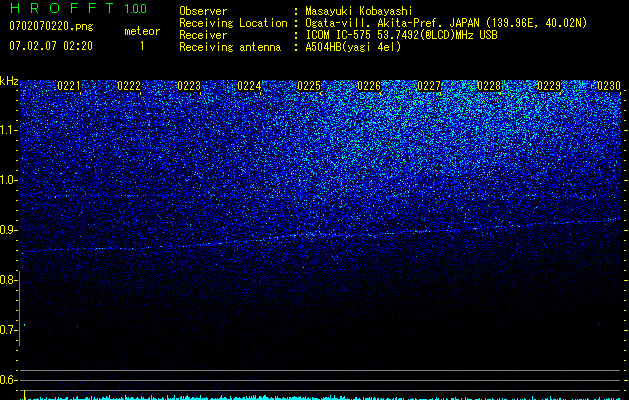The width and height of the screenshot is (629, 400).
Task: Click the HROFFT 1.0.0 title text
Action: (78, 8)
